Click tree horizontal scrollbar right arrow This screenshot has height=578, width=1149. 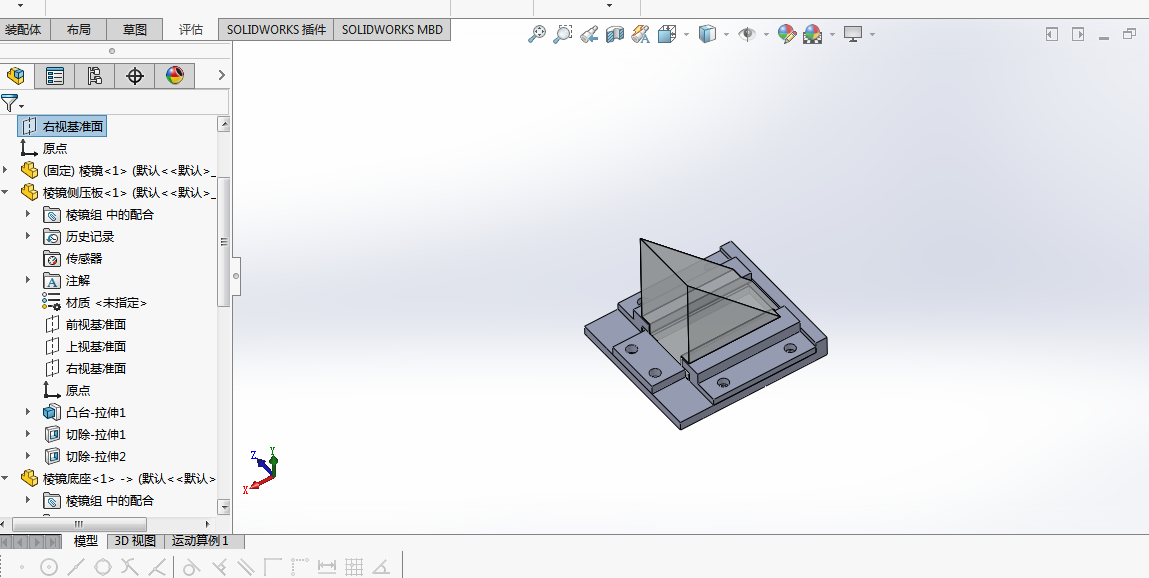click(207, 525)
